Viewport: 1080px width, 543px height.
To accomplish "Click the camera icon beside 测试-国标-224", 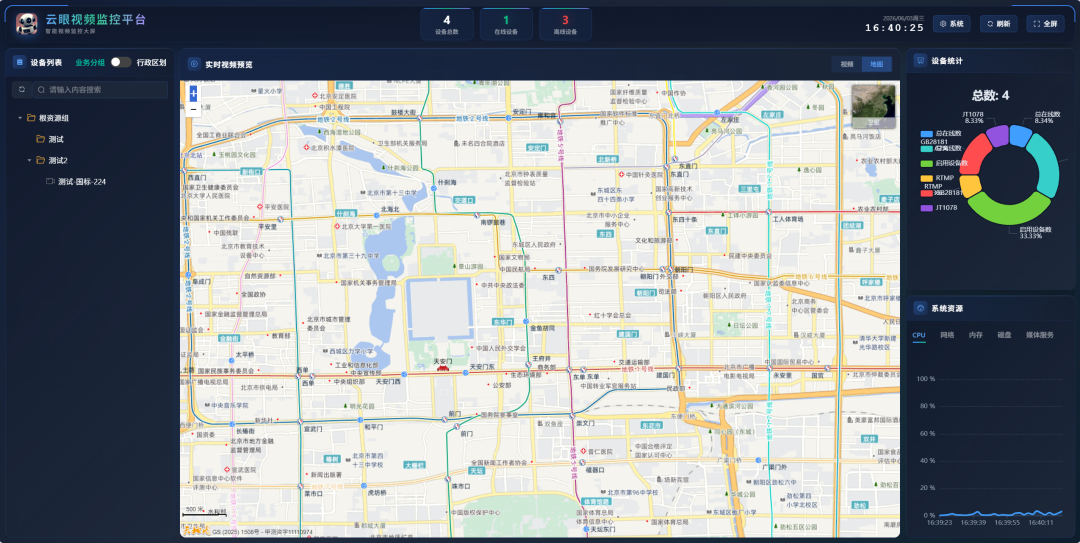I will (x=50, y=181).
